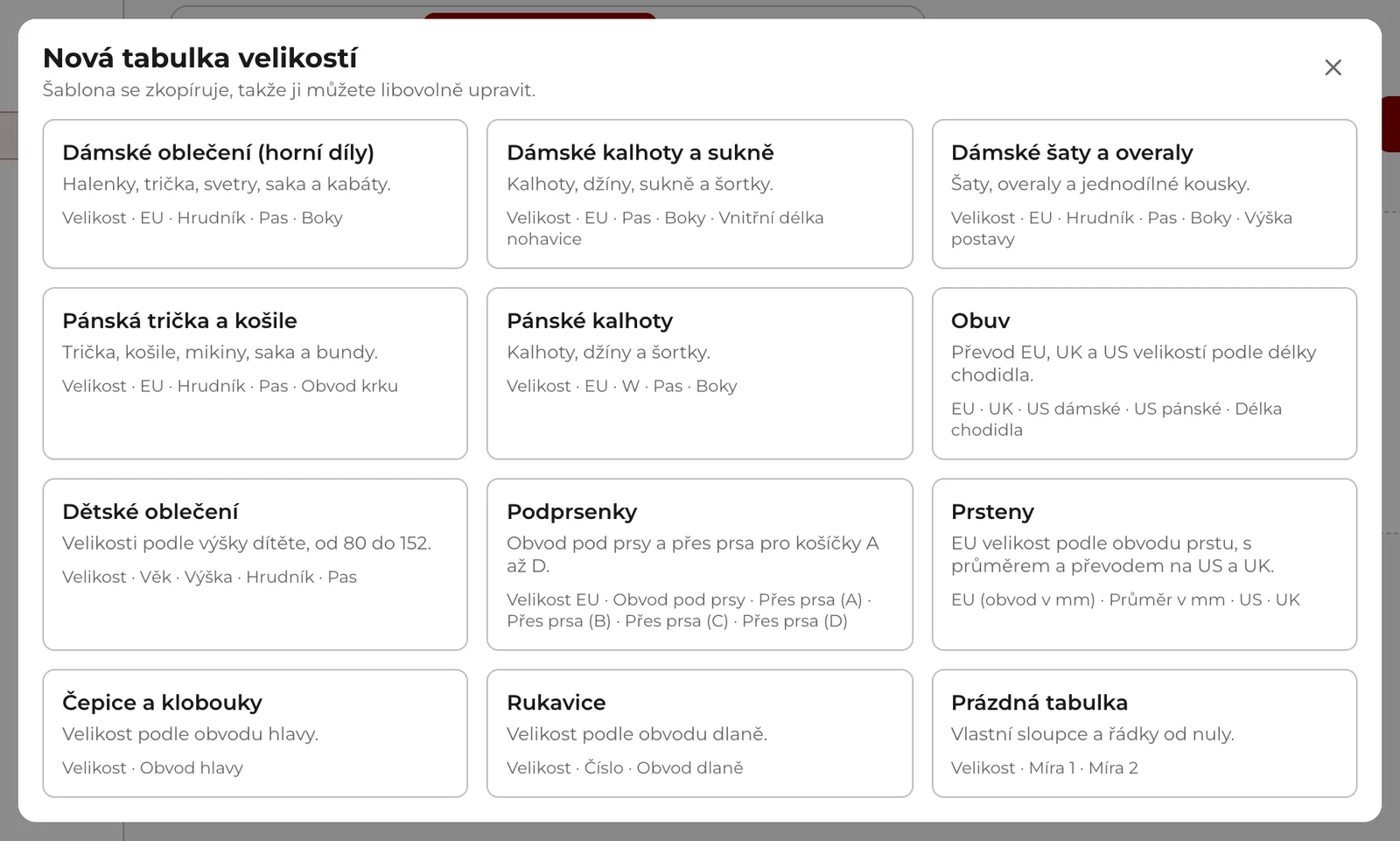Image resolution: width=1400 pixels, height=841 pixels.
Task: Click 'Halenky, trička, svetry' description text
Action: coord(227,184)
